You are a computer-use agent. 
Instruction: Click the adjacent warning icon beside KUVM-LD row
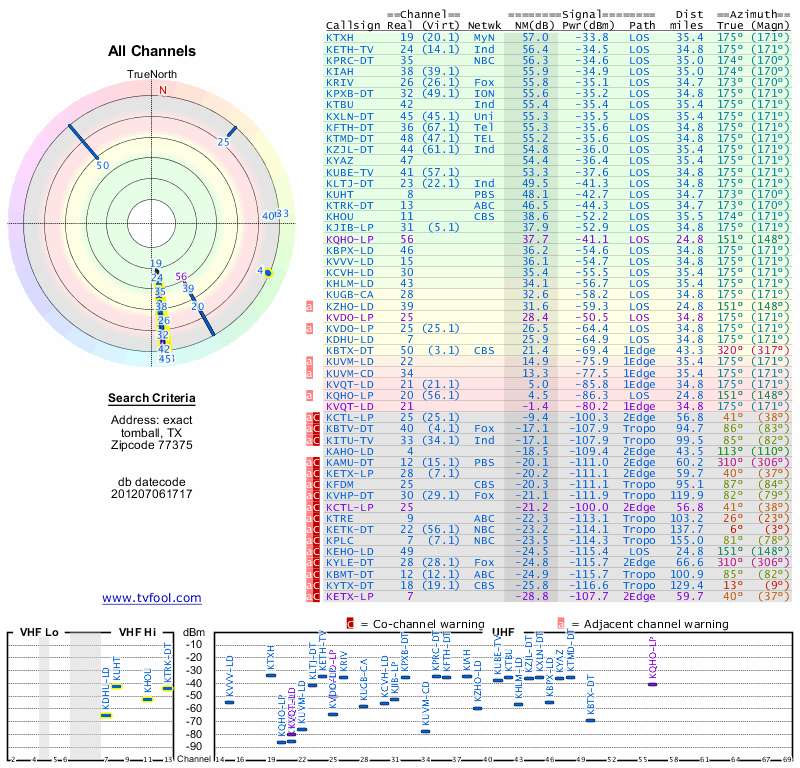point(311,361)
